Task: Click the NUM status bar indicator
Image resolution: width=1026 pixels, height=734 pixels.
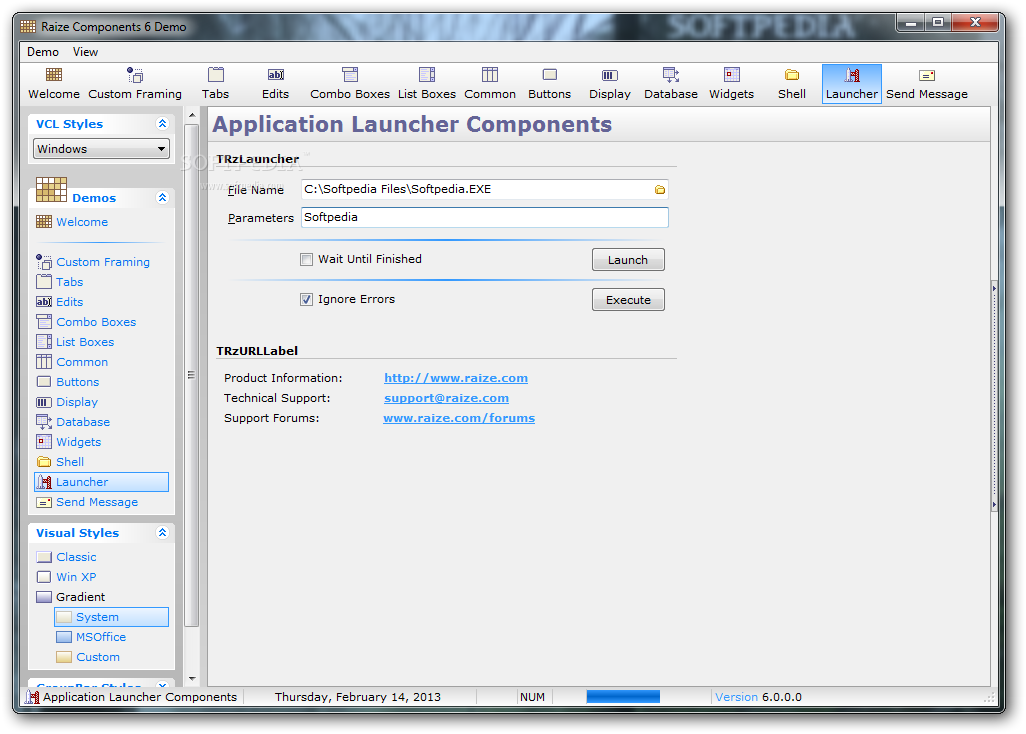Action: 532,697
